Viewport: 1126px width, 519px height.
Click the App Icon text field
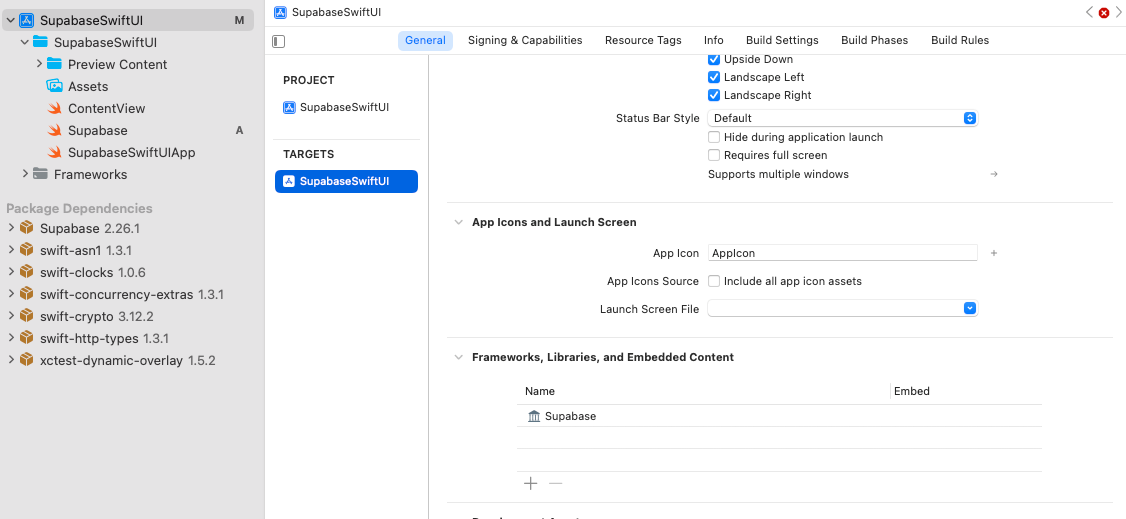click(842, 254)
